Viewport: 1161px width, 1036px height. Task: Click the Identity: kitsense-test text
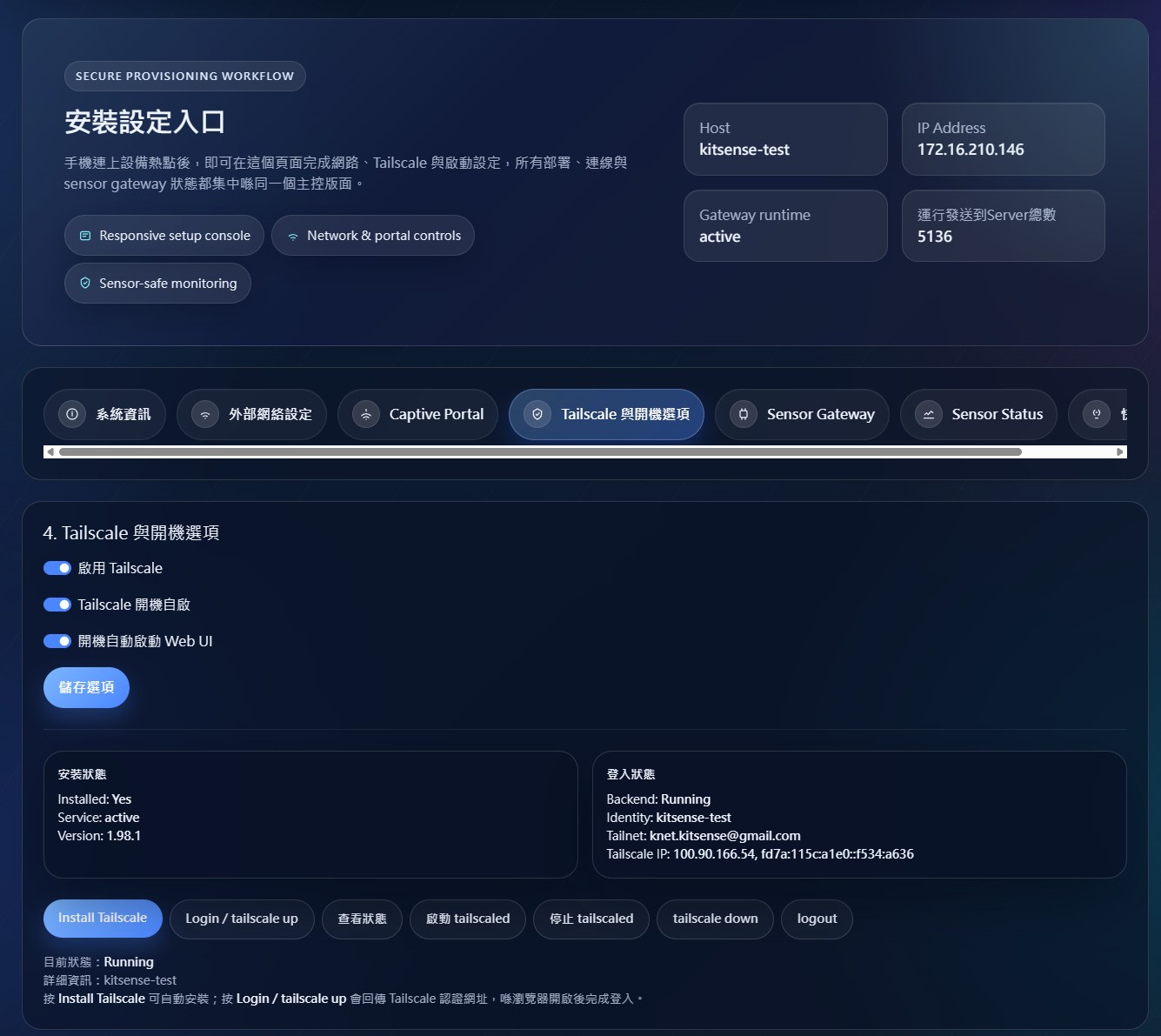[x=669, y=818]
